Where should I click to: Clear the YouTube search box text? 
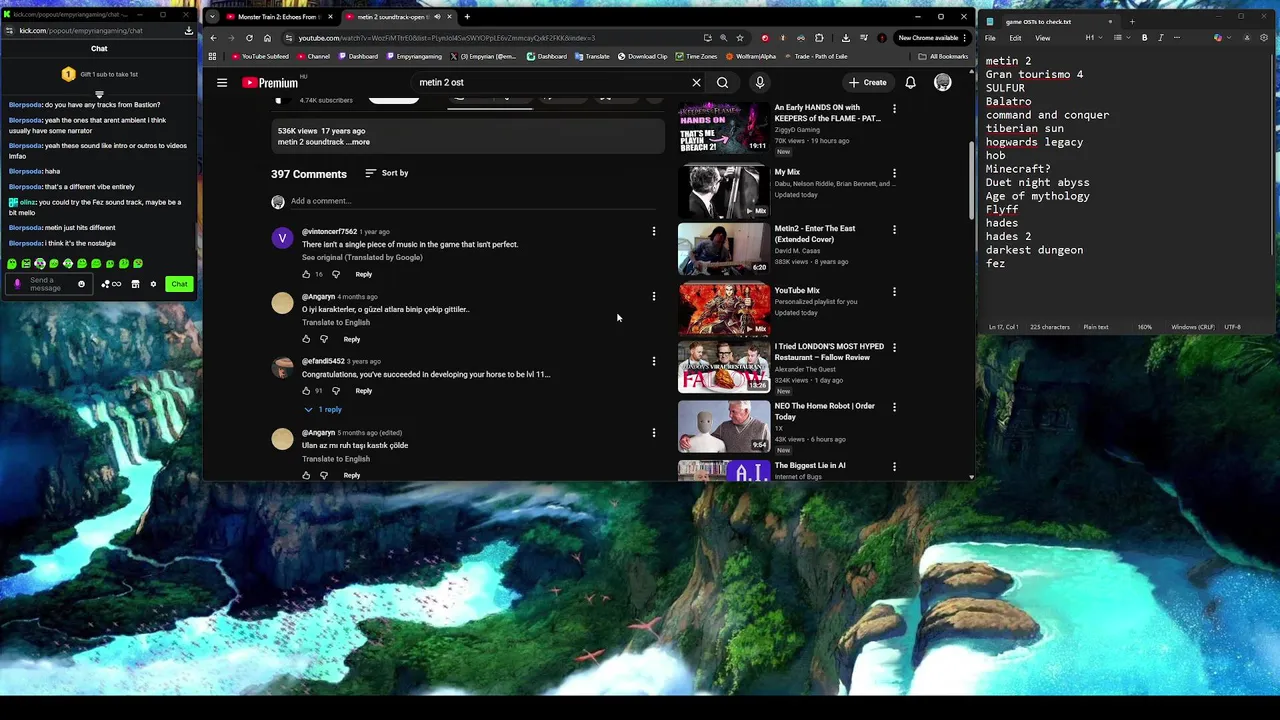696,83
